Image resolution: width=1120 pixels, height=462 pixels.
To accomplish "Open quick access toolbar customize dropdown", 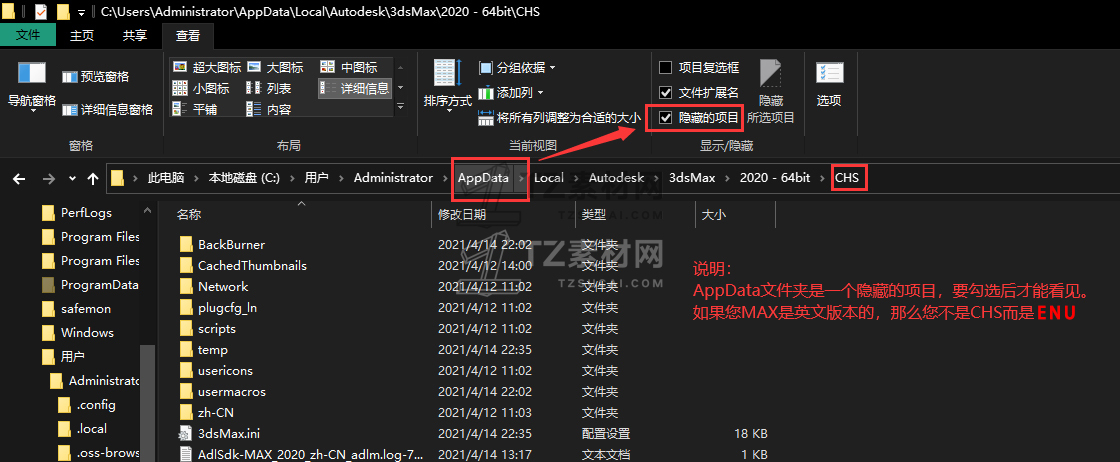I will tap(81, 11).
